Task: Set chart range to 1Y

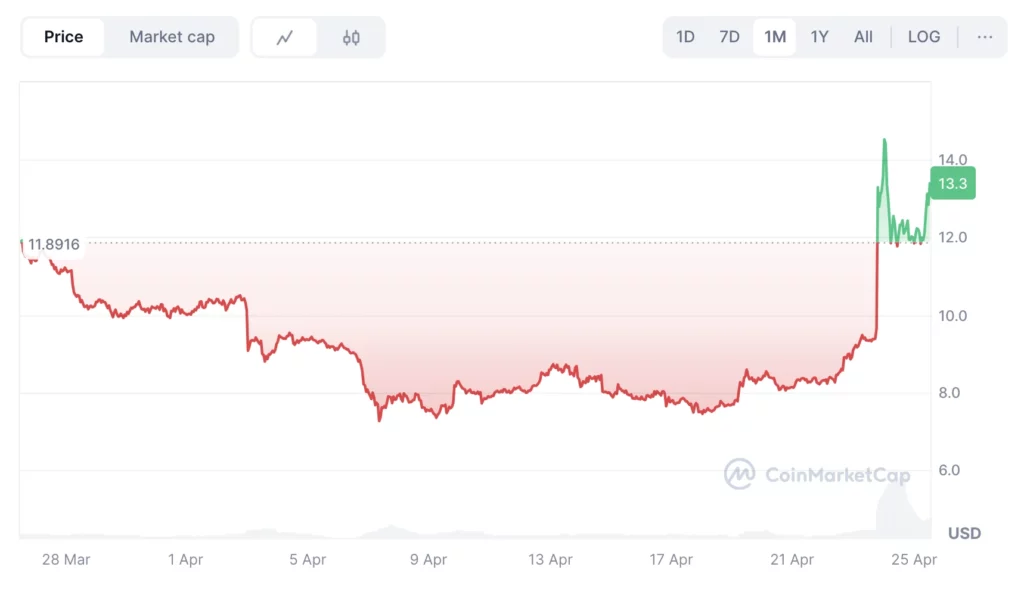Action: point(820,37)
